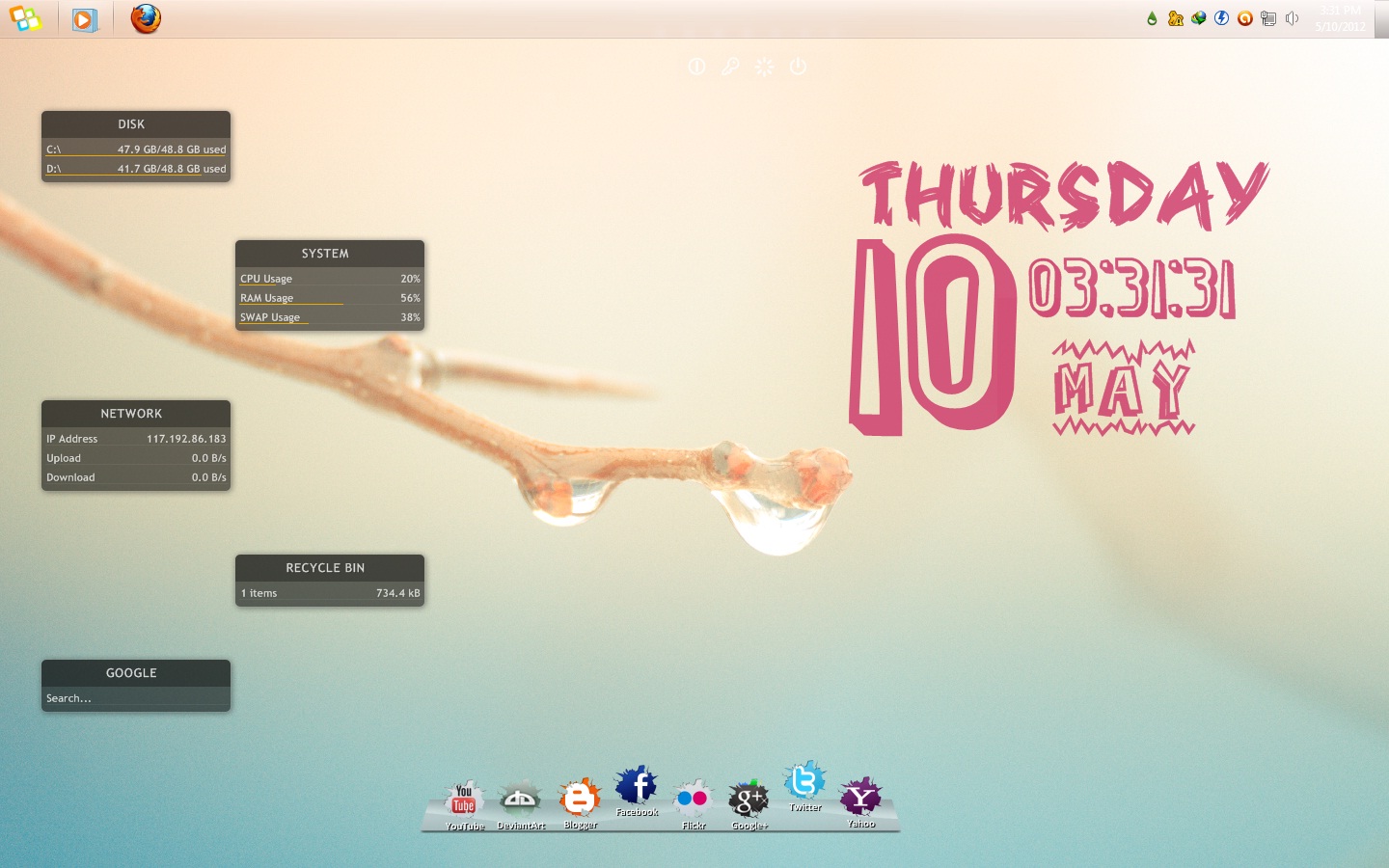Click the GOOGLE widget header
Viewport: 1389px width, 868px height.
click(x=136, y=673)
